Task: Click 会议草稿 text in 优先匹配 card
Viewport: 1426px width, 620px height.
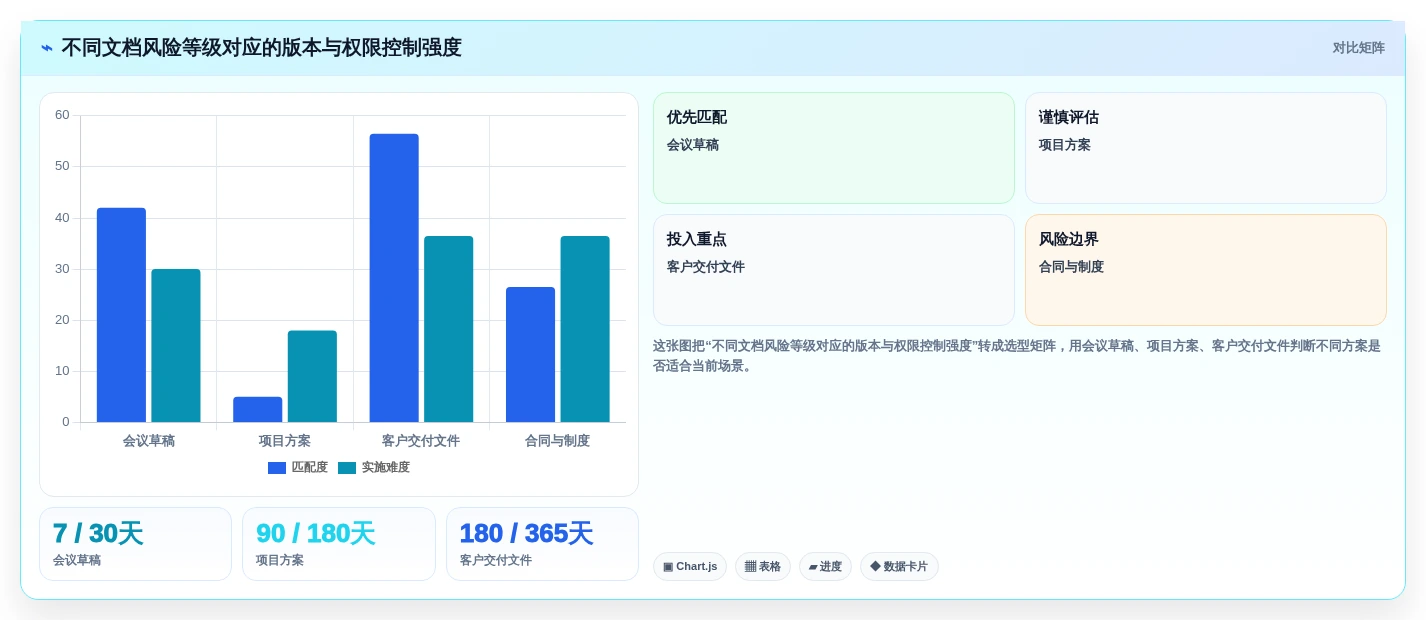Action: (x=693, y=145)
